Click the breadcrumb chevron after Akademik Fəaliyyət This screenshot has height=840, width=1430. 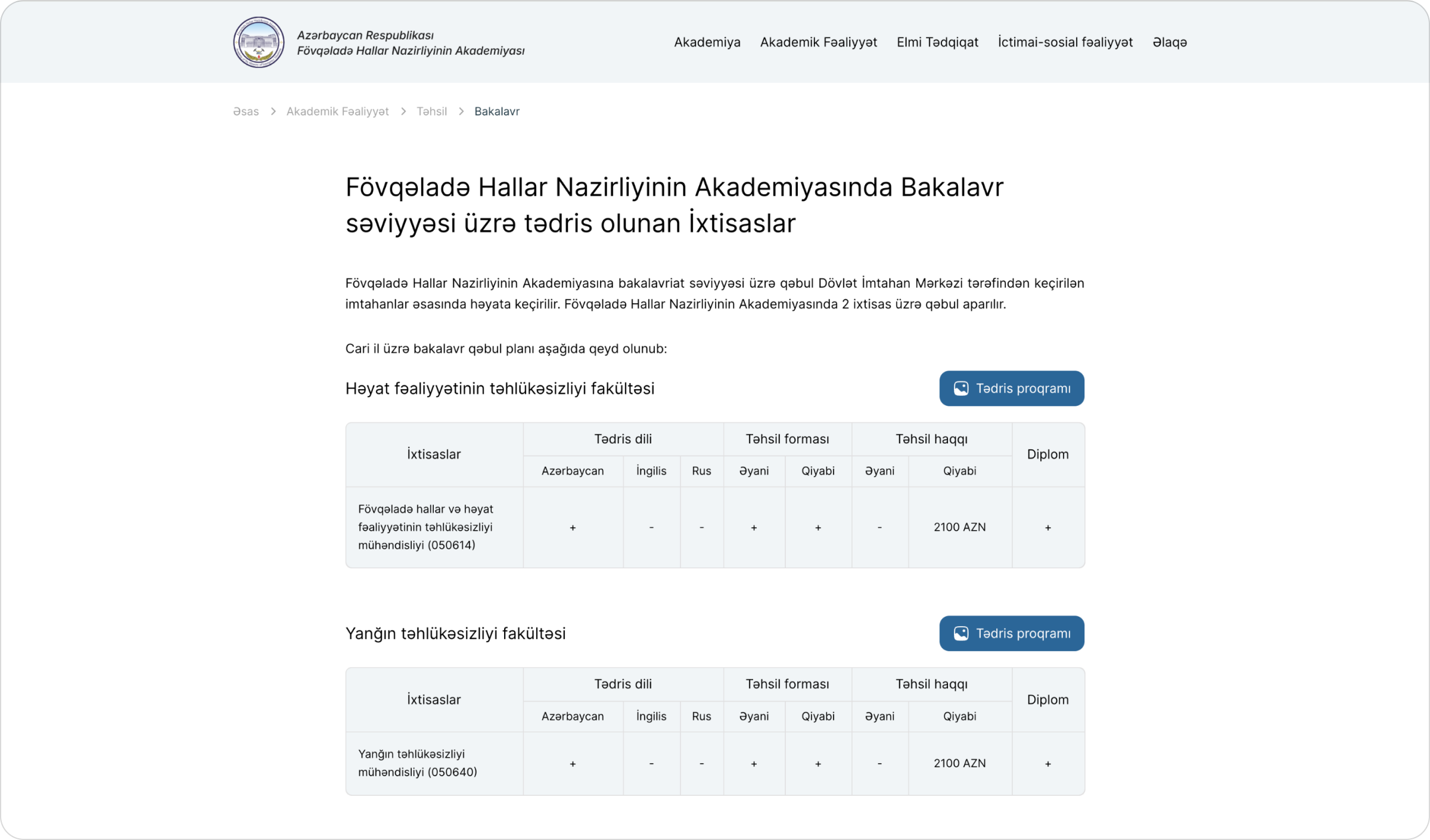(403, 111)
